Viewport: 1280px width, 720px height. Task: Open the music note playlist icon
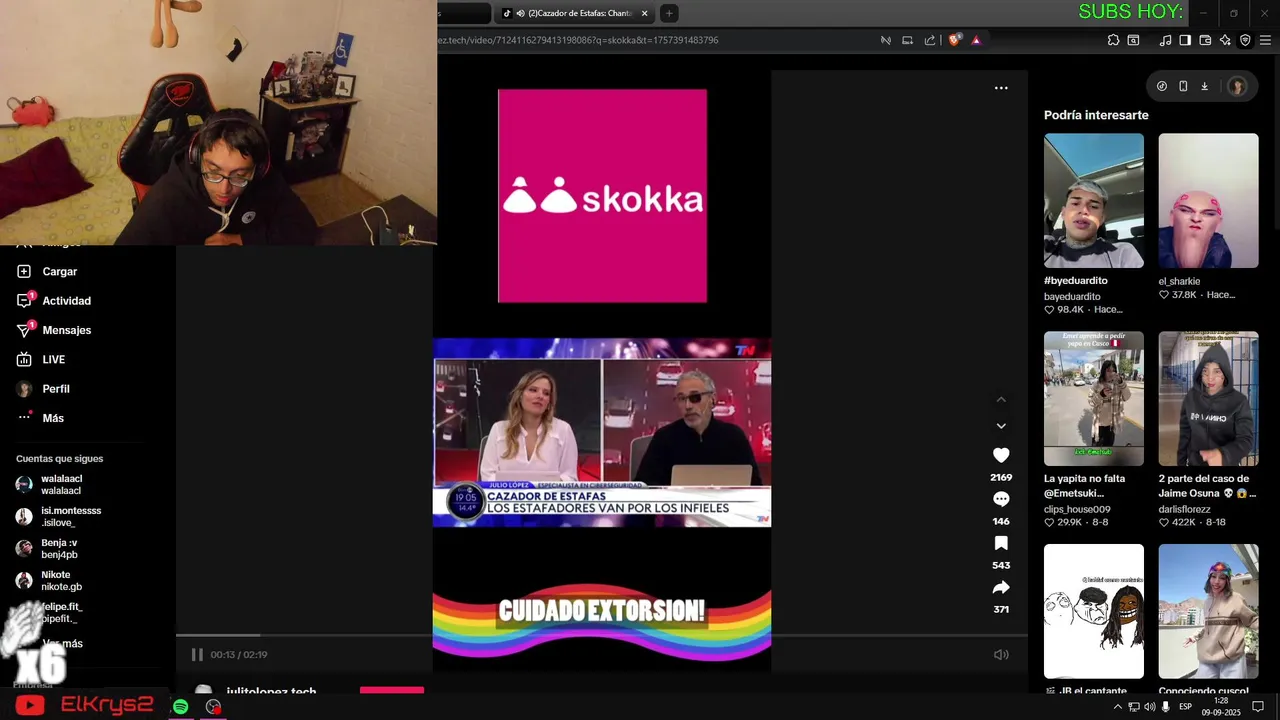pyautogui.click(x=1165, y=40)
